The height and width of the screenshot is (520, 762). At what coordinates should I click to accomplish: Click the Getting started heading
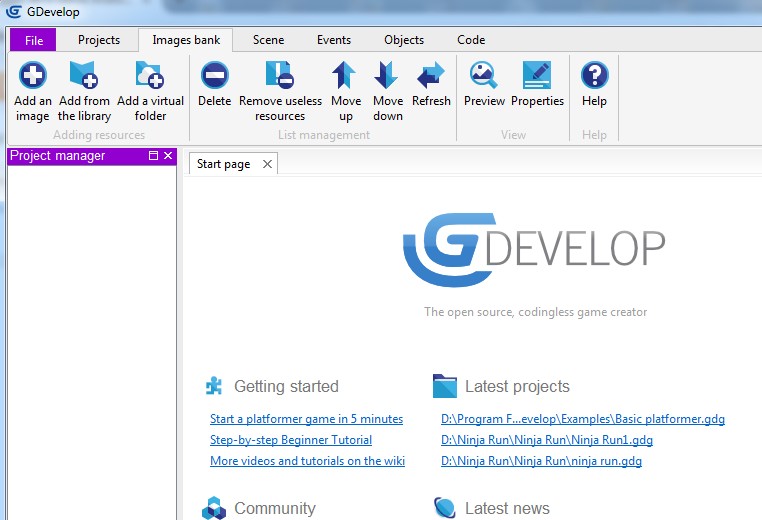[286, 386]
